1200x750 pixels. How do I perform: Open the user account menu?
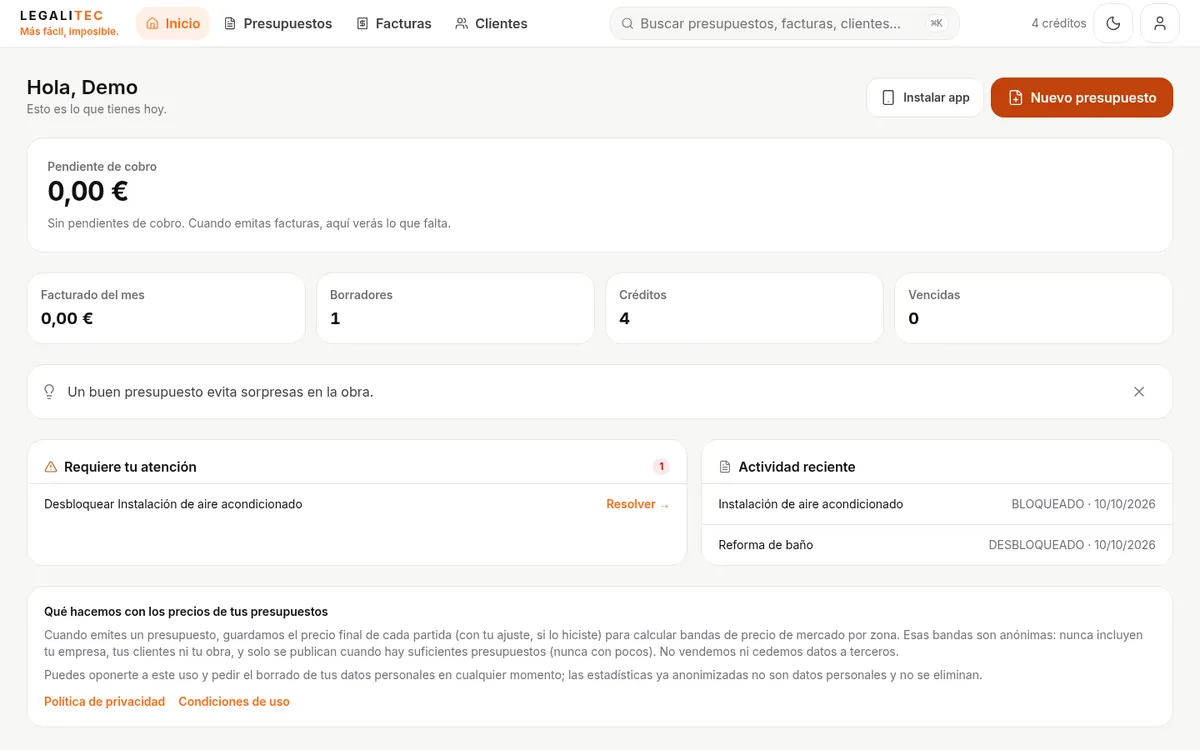tap(1159, 23)
